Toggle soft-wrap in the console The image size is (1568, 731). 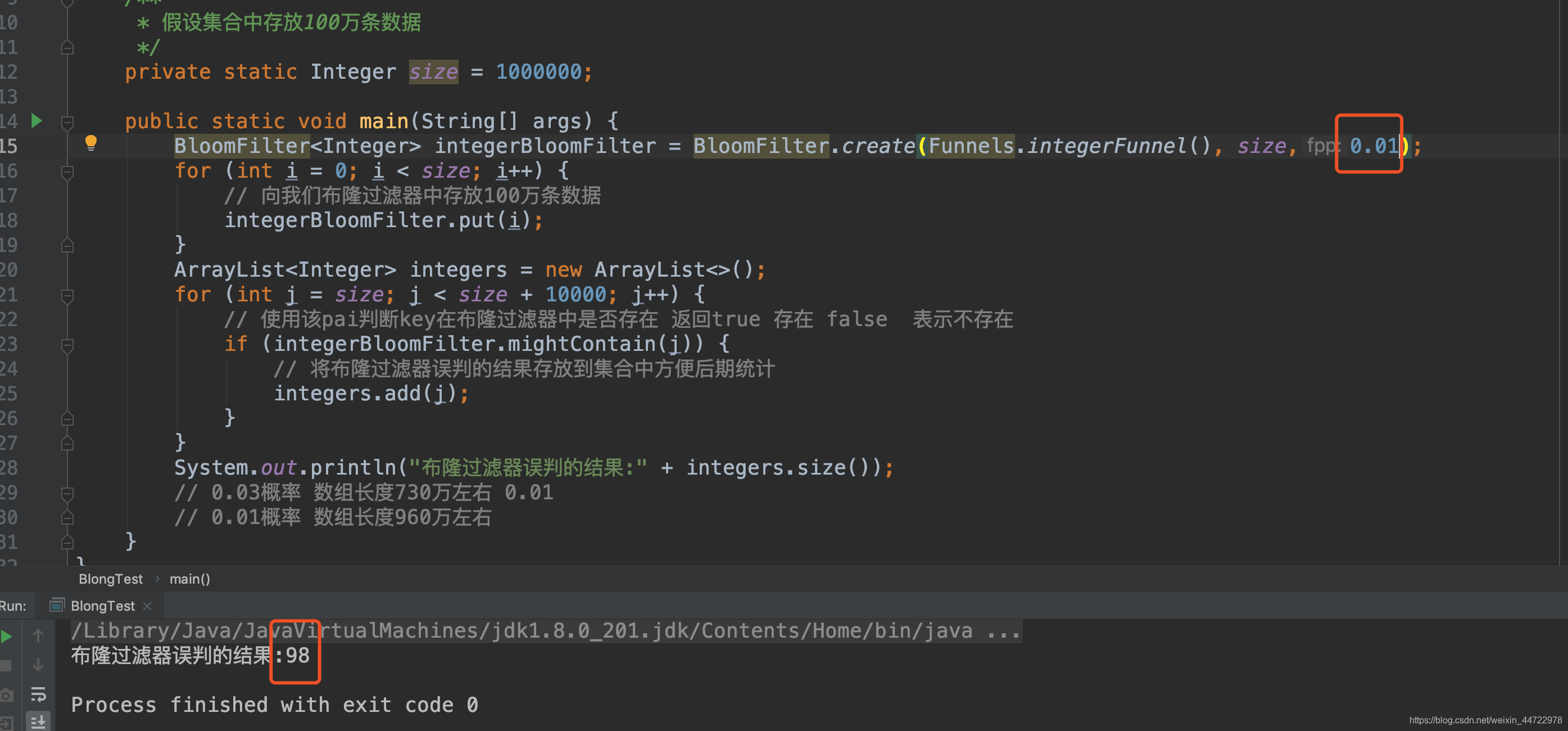[38, 694]
